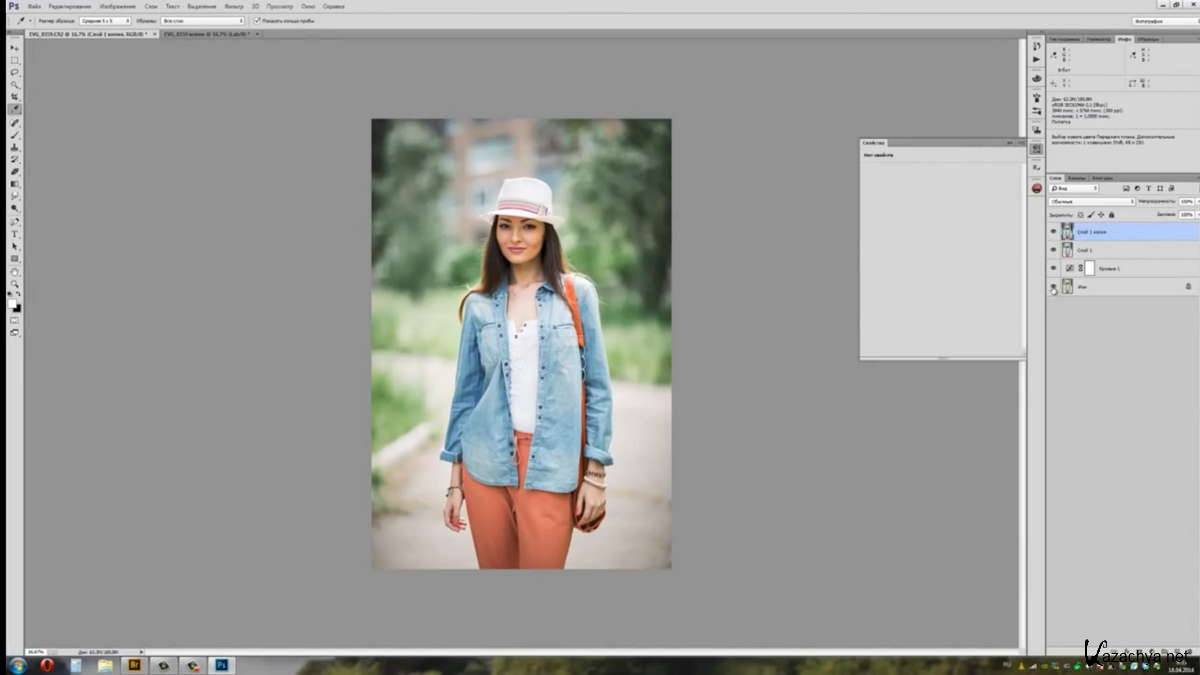1200x675 pixels.
Task: Select the Lasso tool
Action: point(15,72)
